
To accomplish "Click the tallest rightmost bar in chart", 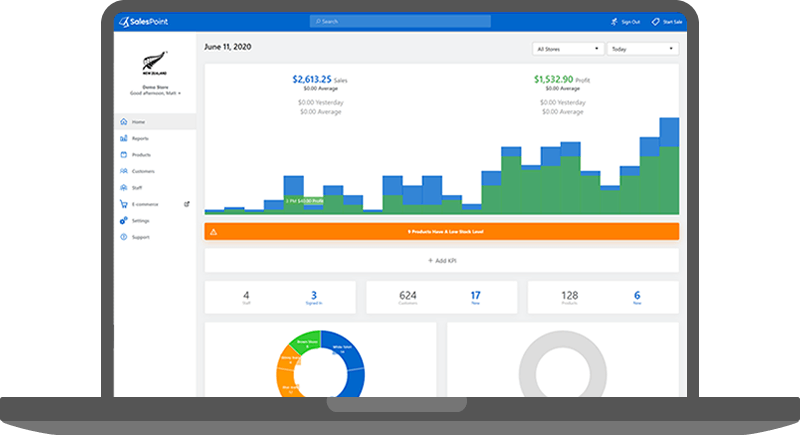I will (x=669, y=166).
